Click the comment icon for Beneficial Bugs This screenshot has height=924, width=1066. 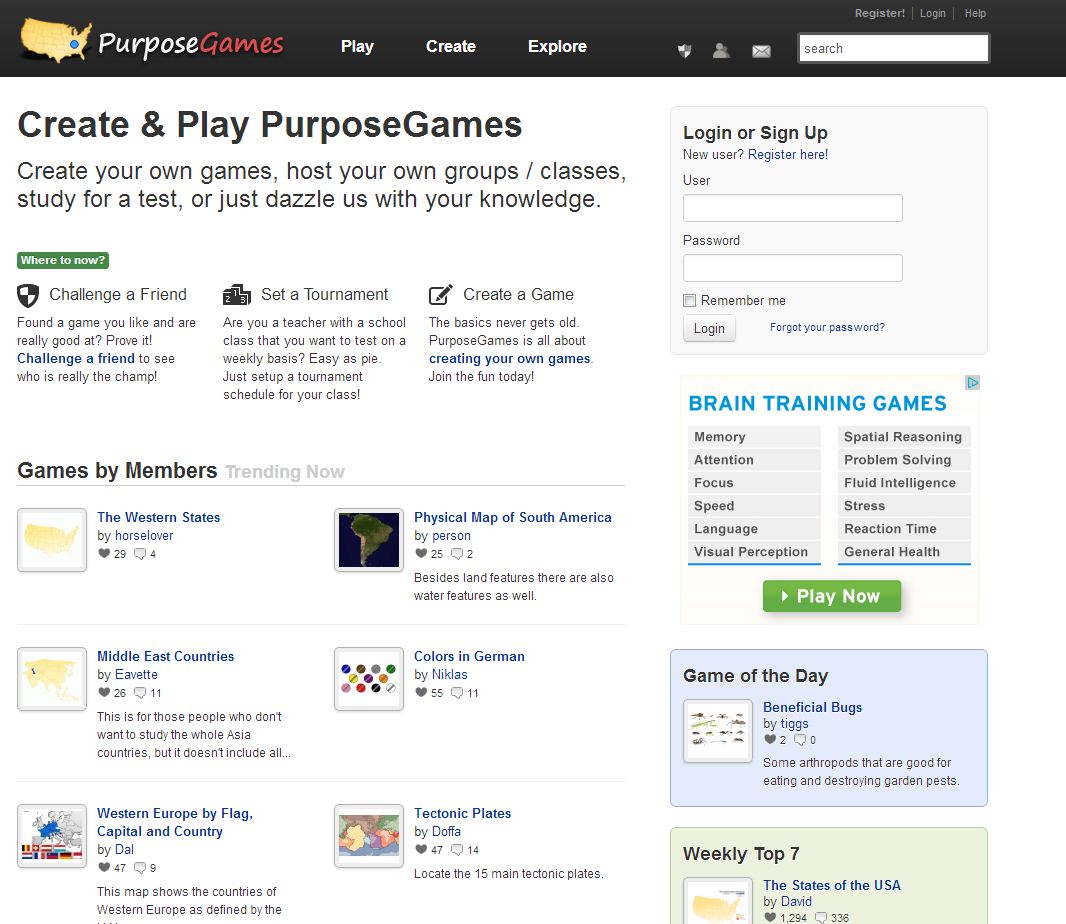click(800, 740)
